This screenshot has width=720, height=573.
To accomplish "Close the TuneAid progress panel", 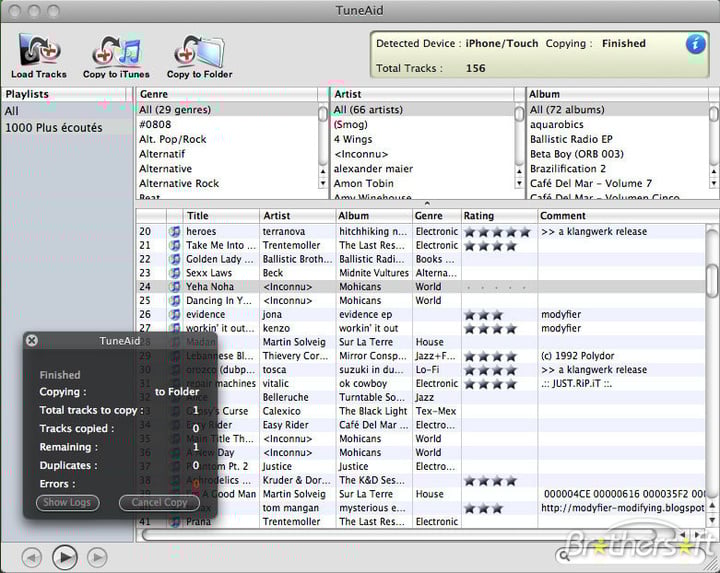I will coord(32,340).
